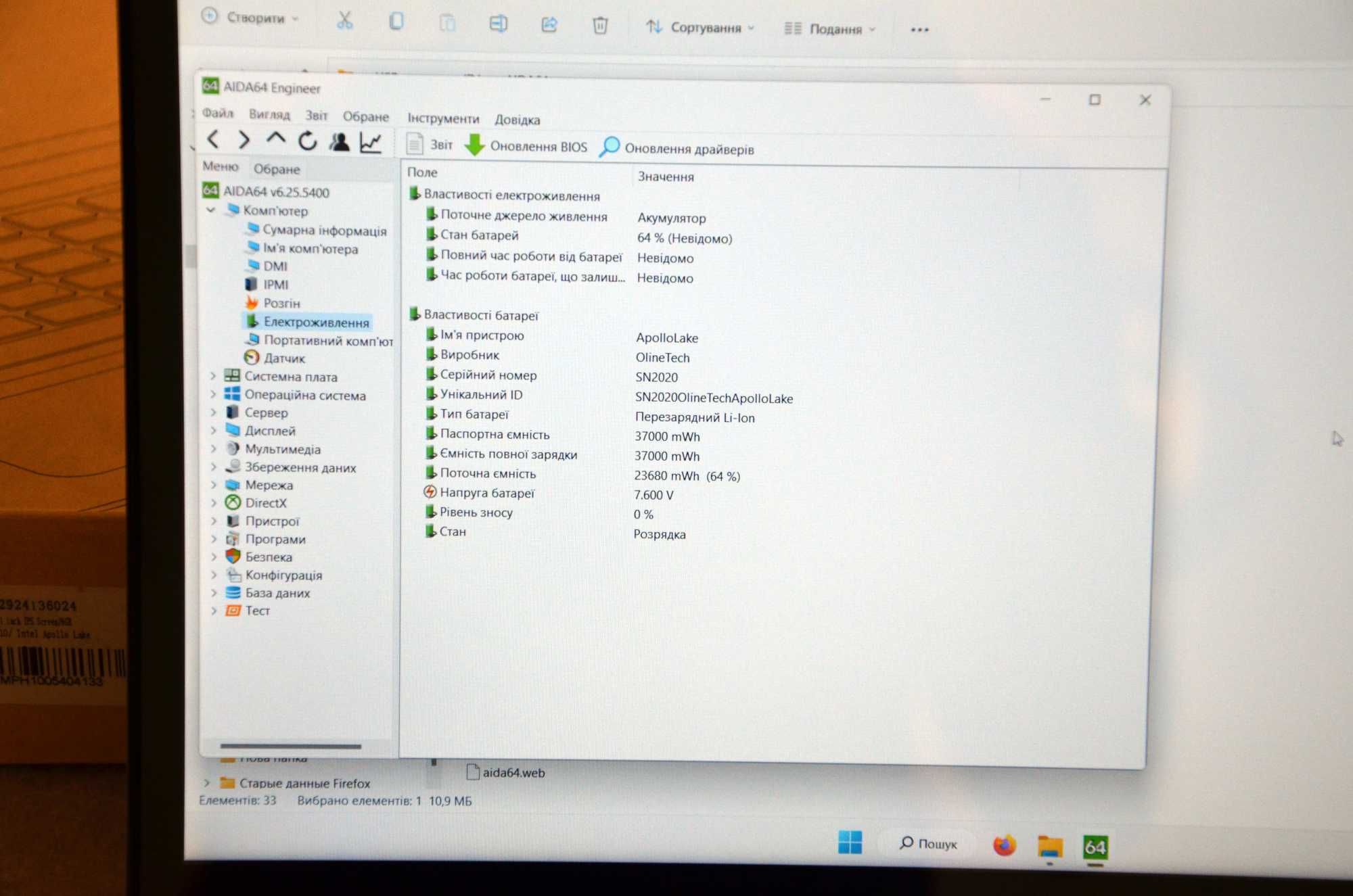Select Сумарна інформація tree item

click(x=317, y=231)
